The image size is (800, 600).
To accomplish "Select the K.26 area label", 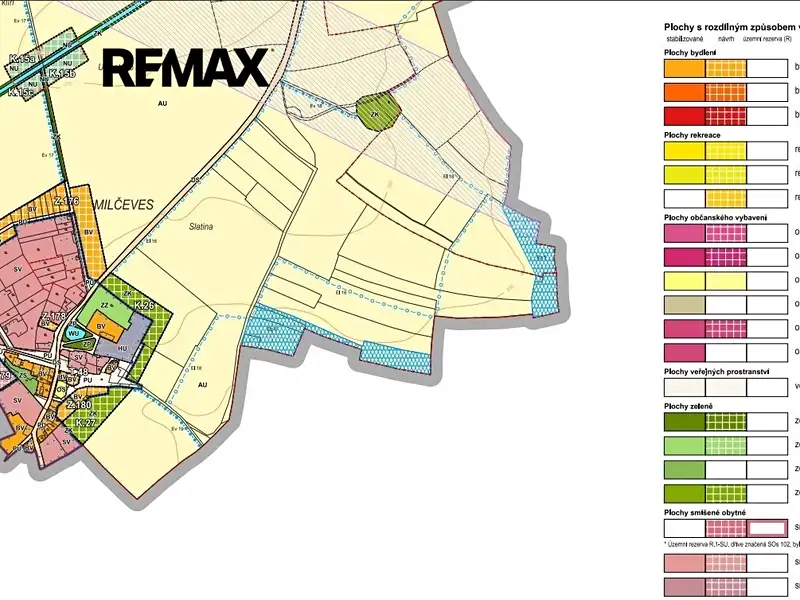I will 144,306.
